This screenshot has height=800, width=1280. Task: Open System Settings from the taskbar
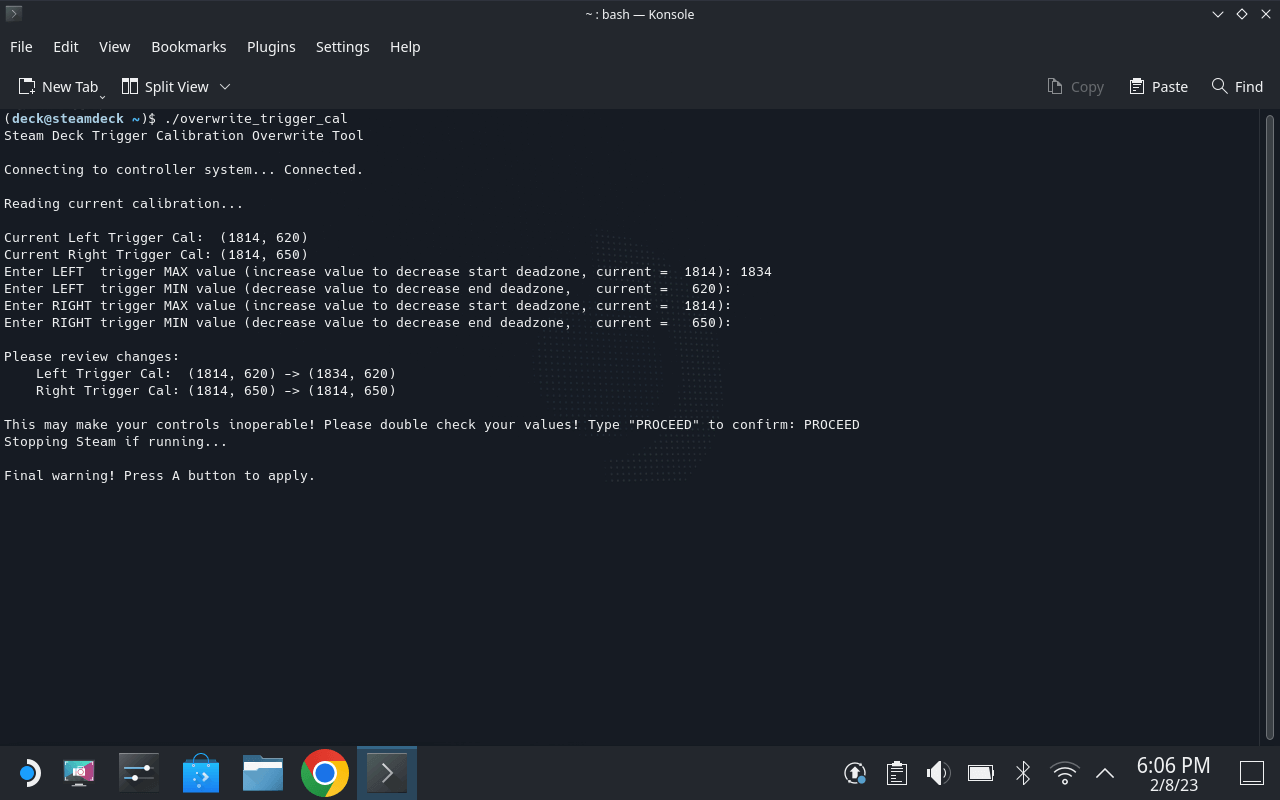pos(139,773)
